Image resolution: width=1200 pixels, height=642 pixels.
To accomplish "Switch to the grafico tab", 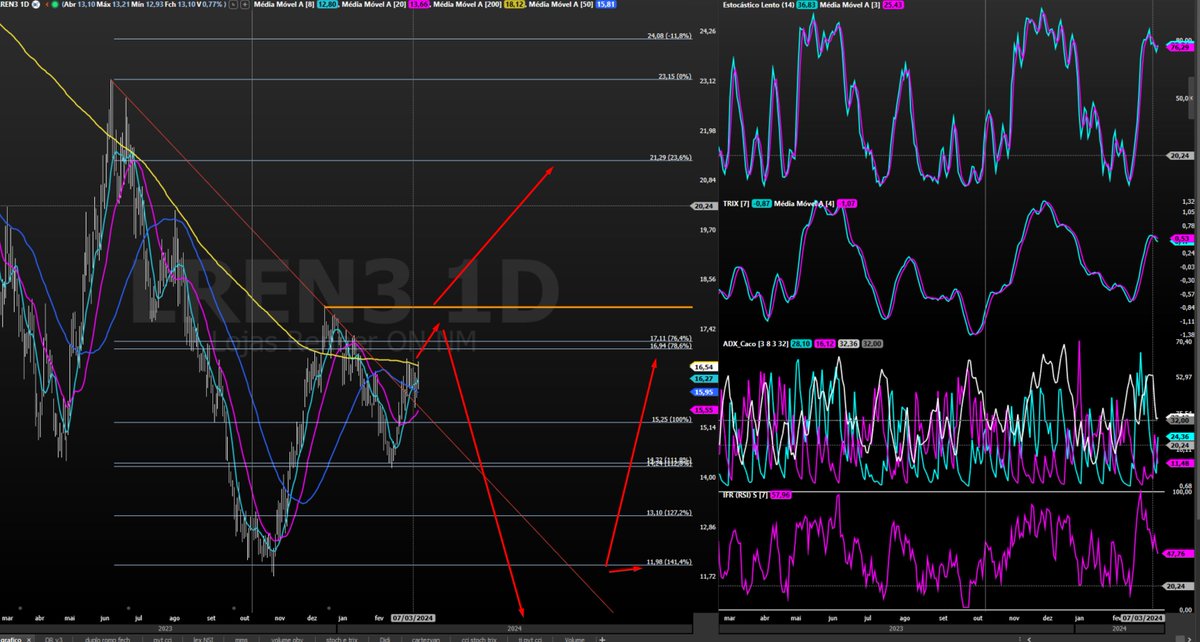I will coord(11,637).
